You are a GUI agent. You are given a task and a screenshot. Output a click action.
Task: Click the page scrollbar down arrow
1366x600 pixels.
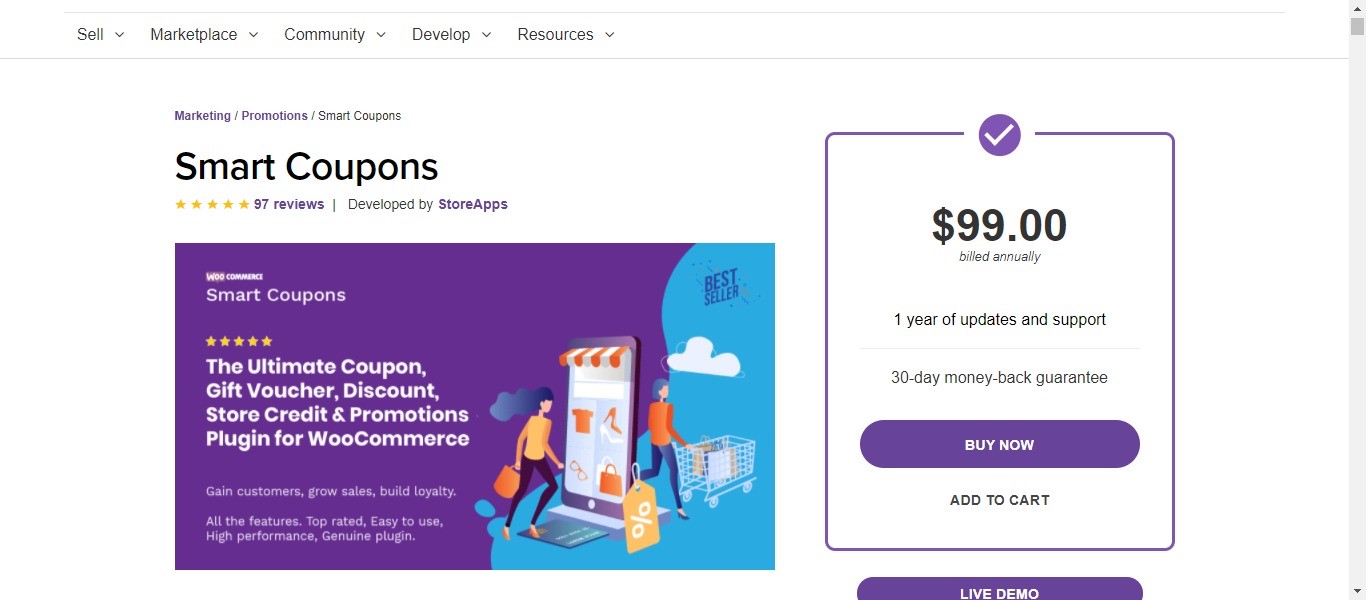1357,591
